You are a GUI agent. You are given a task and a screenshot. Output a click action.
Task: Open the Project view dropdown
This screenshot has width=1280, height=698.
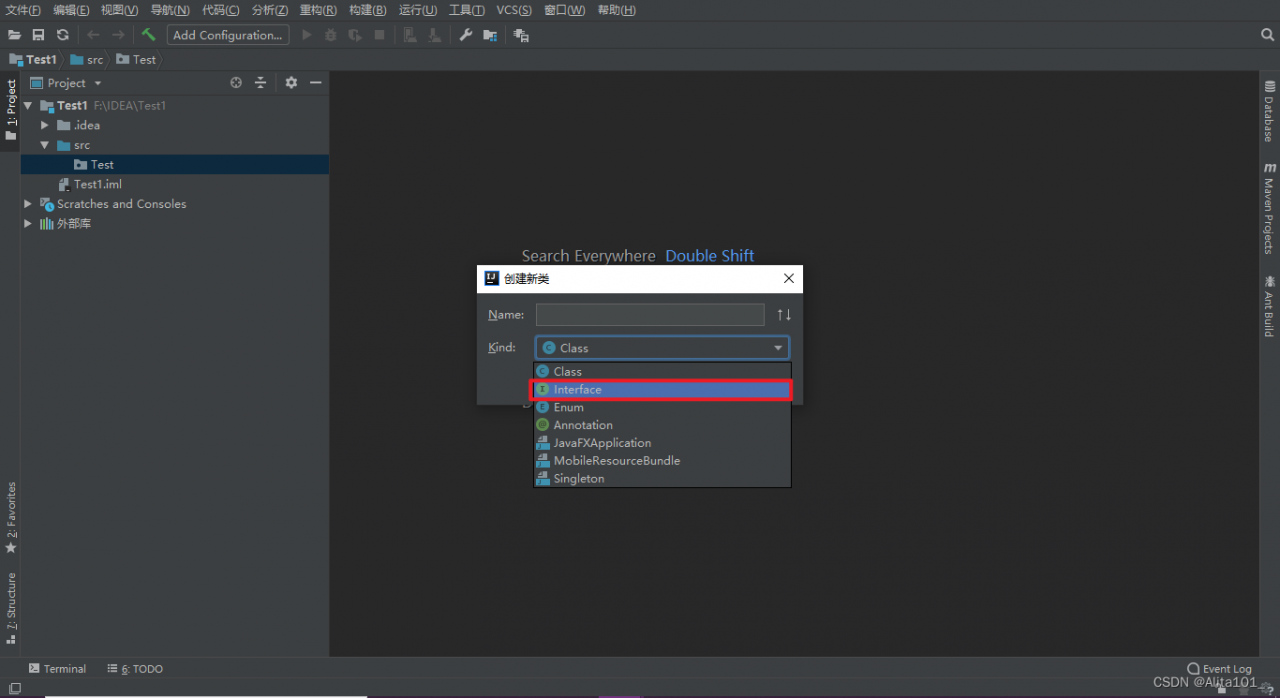pos(67,83)
